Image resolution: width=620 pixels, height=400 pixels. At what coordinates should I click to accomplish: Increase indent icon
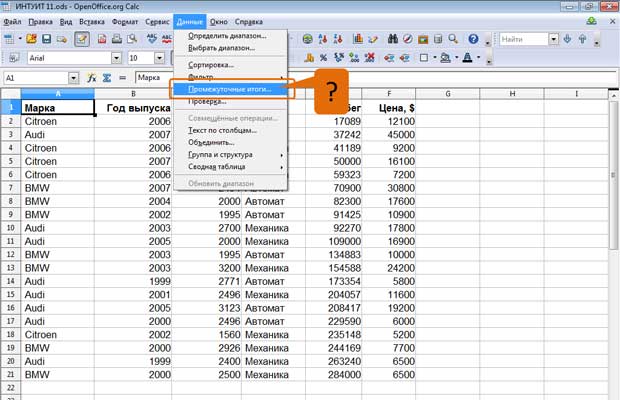tap(404, 58)
